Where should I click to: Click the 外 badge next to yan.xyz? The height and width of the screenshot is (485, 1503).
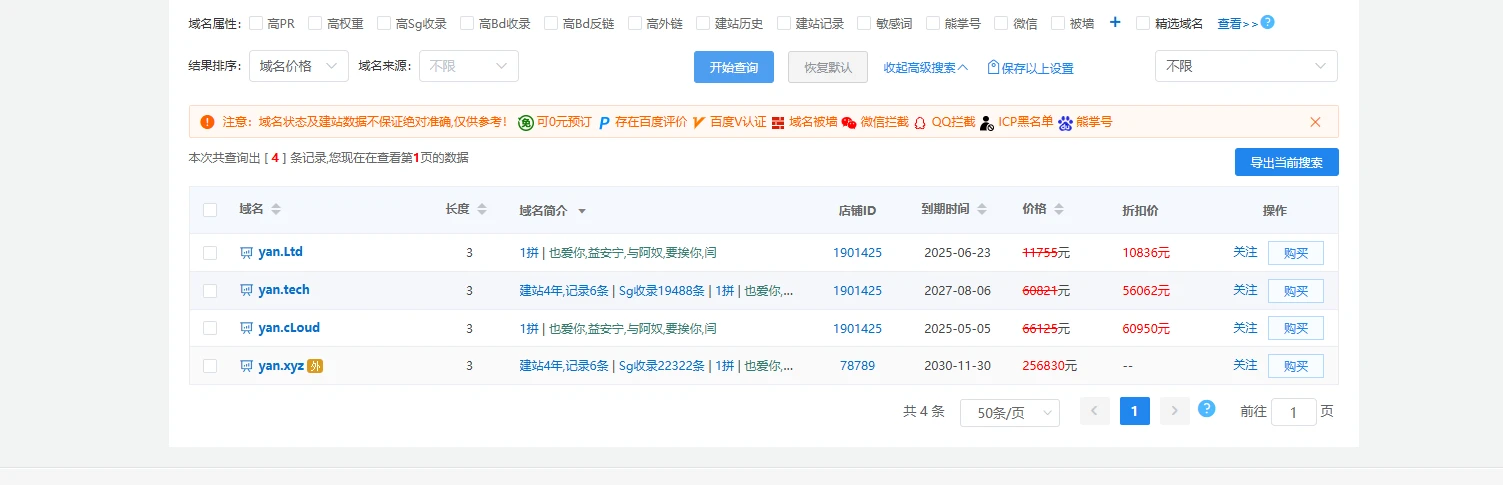coord(315,366)
